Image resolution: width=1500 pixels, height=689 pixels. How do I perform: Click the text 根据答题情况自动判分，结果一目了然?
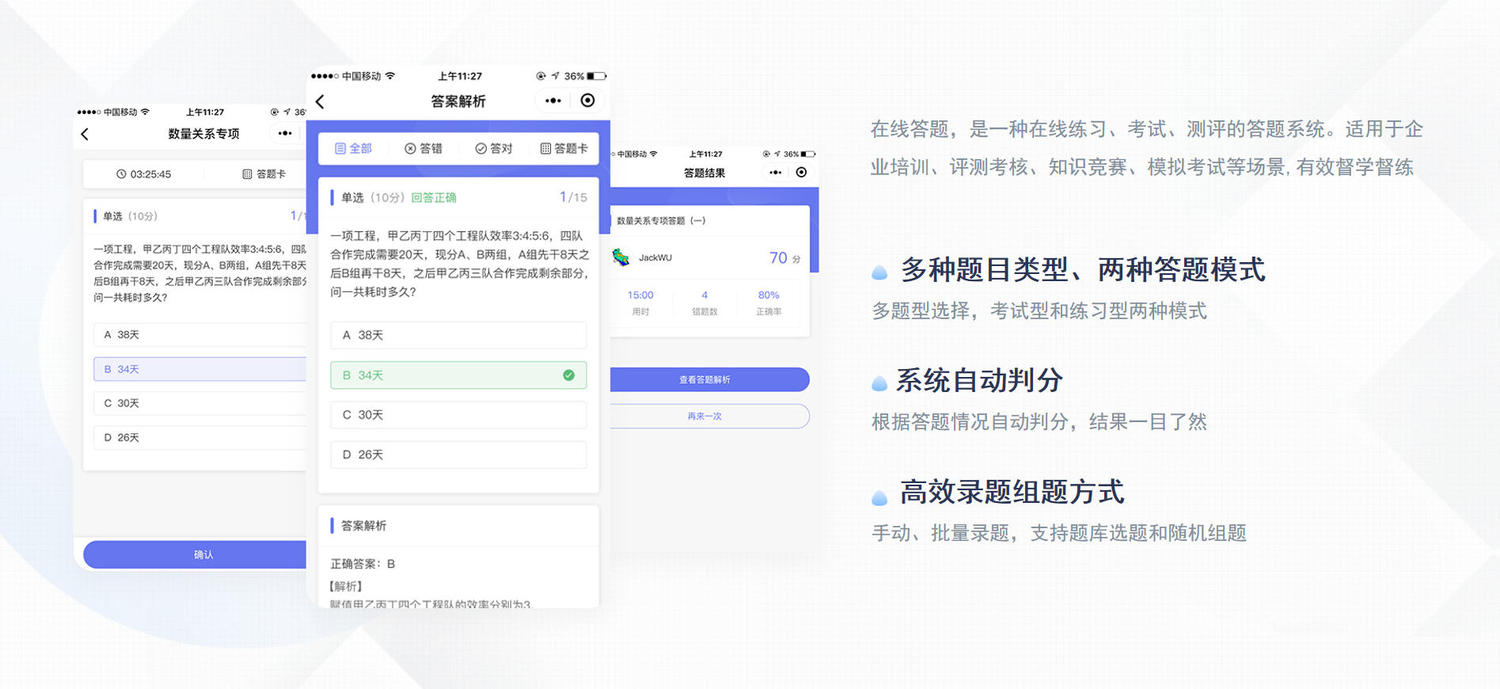click(x=1039, y=422)
